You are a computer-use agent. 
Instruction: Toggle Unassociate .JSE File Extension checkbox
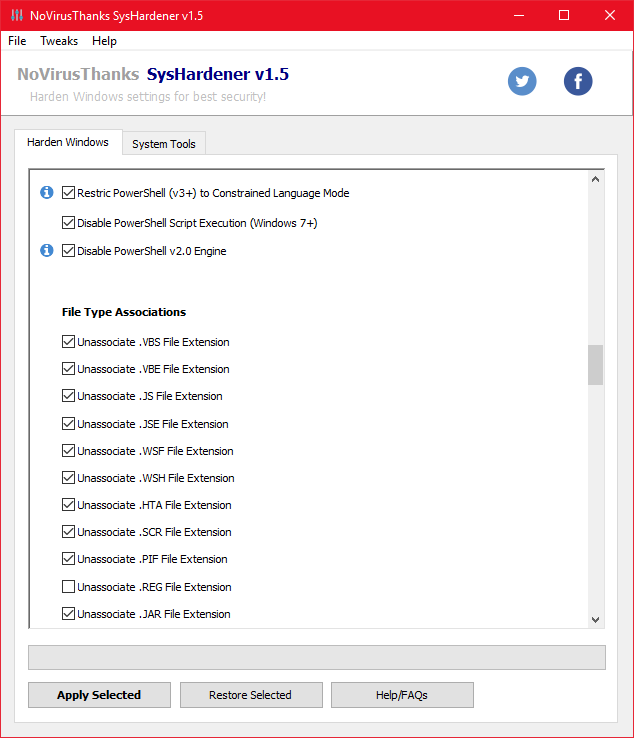click(68, 424)
